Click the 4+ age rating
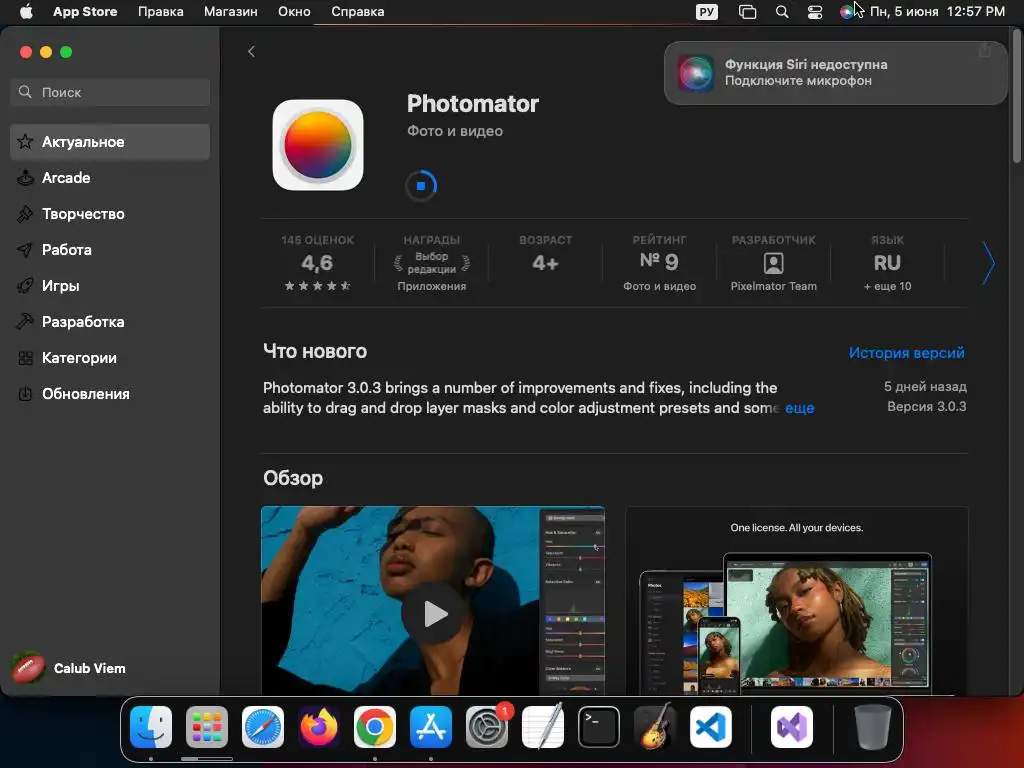 click(545, 263)
